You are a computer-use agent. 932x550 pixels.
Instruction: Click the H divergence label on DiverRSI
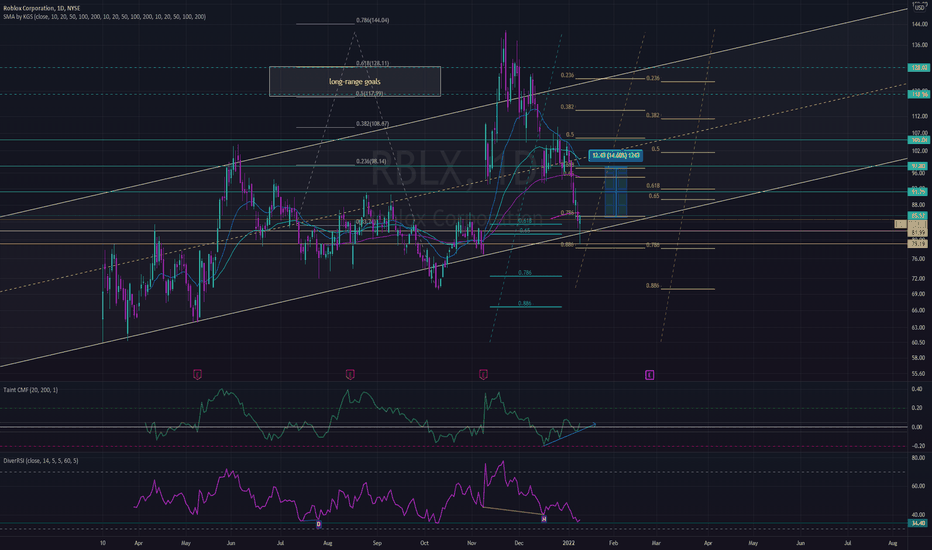(544, 519)
